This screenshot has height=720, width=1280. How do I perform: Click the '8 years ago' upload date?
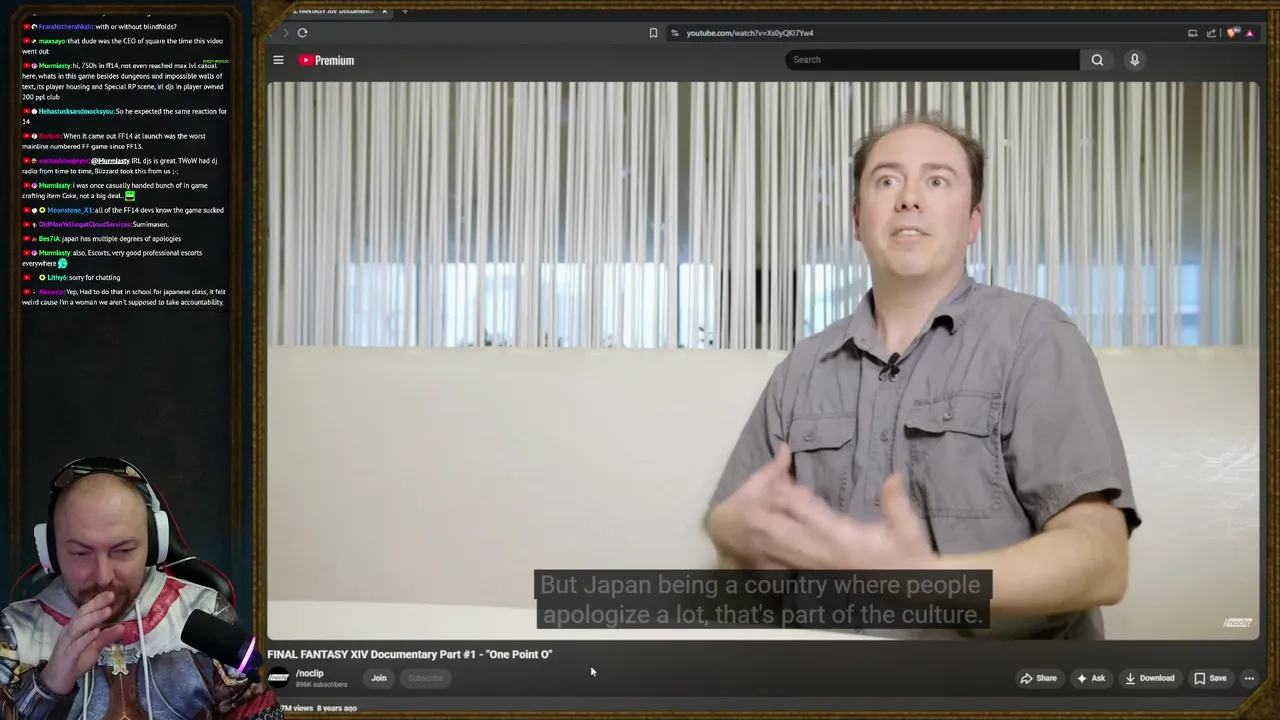tap(337, 708)
